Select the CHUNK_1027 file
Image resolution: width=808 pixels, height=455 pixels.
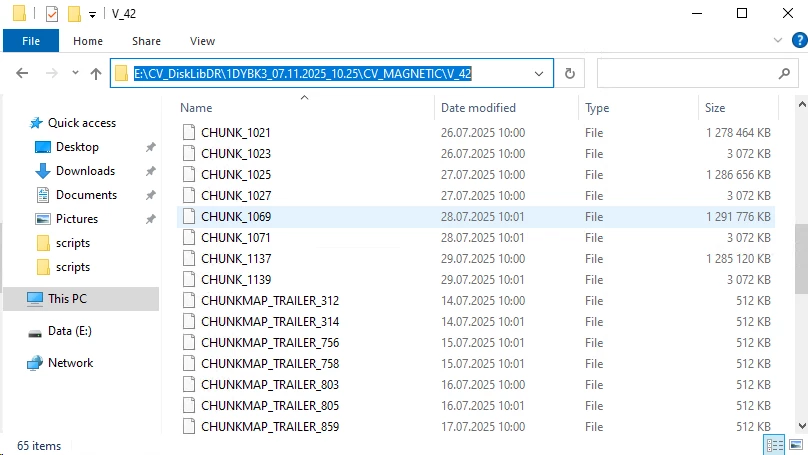tap(475, 196)
